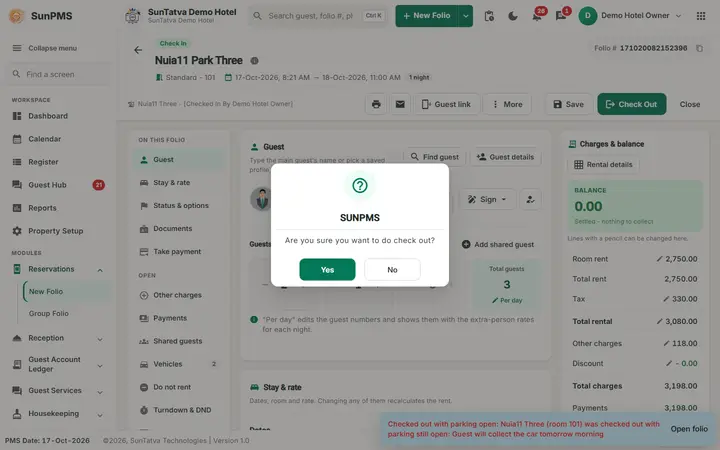The height and width of the screenshot is (450, 720).
Task: Print the folio via printer icon
Action: coord(376,104)
